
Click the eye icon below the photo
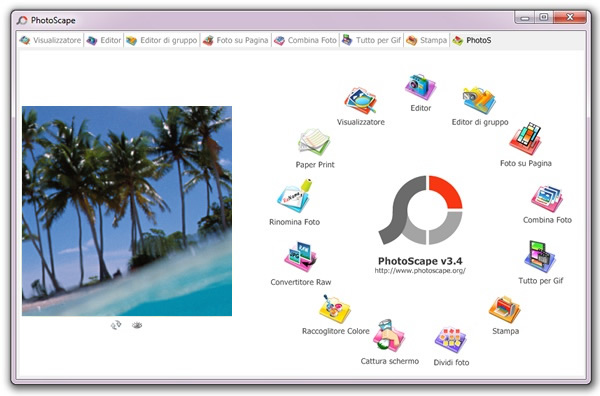click(x=137, y=325)
